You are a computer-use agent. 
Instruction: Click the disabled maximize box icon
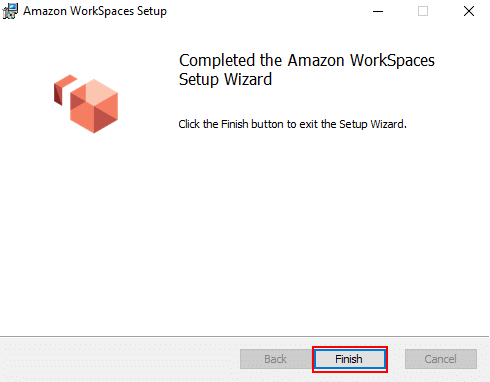pyautogui.click(x=423, y=11)
